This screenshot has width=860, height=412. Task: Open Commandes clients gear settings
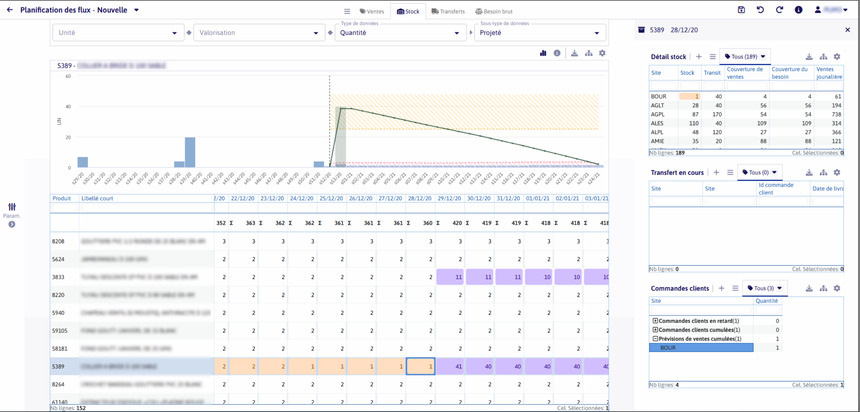pos(836,288)
